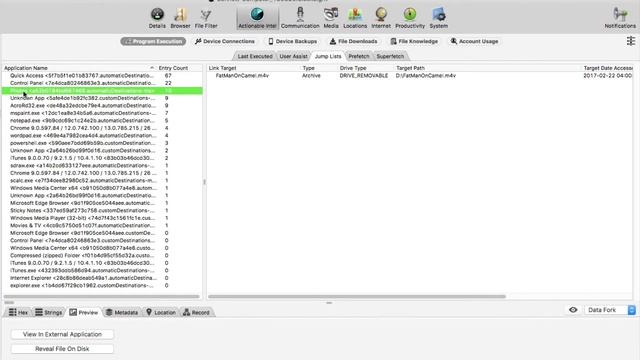This screenshot has height=360, width=640.
Task: Click the application list horizontal scrollbar
Action: click(x=102, y=297)
